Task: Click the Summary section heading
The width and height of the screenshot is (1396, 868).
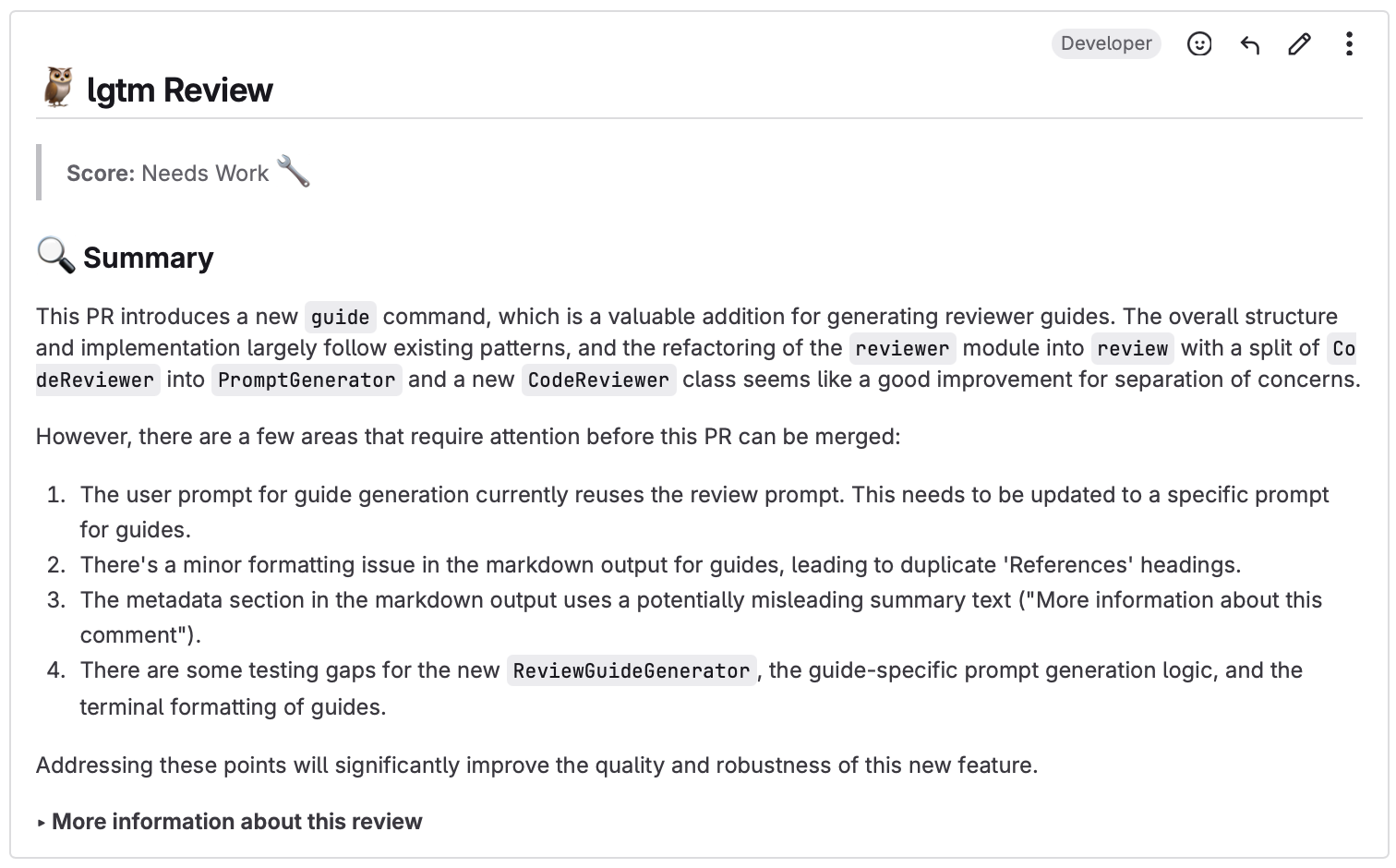Action: (x=148, y=258)
